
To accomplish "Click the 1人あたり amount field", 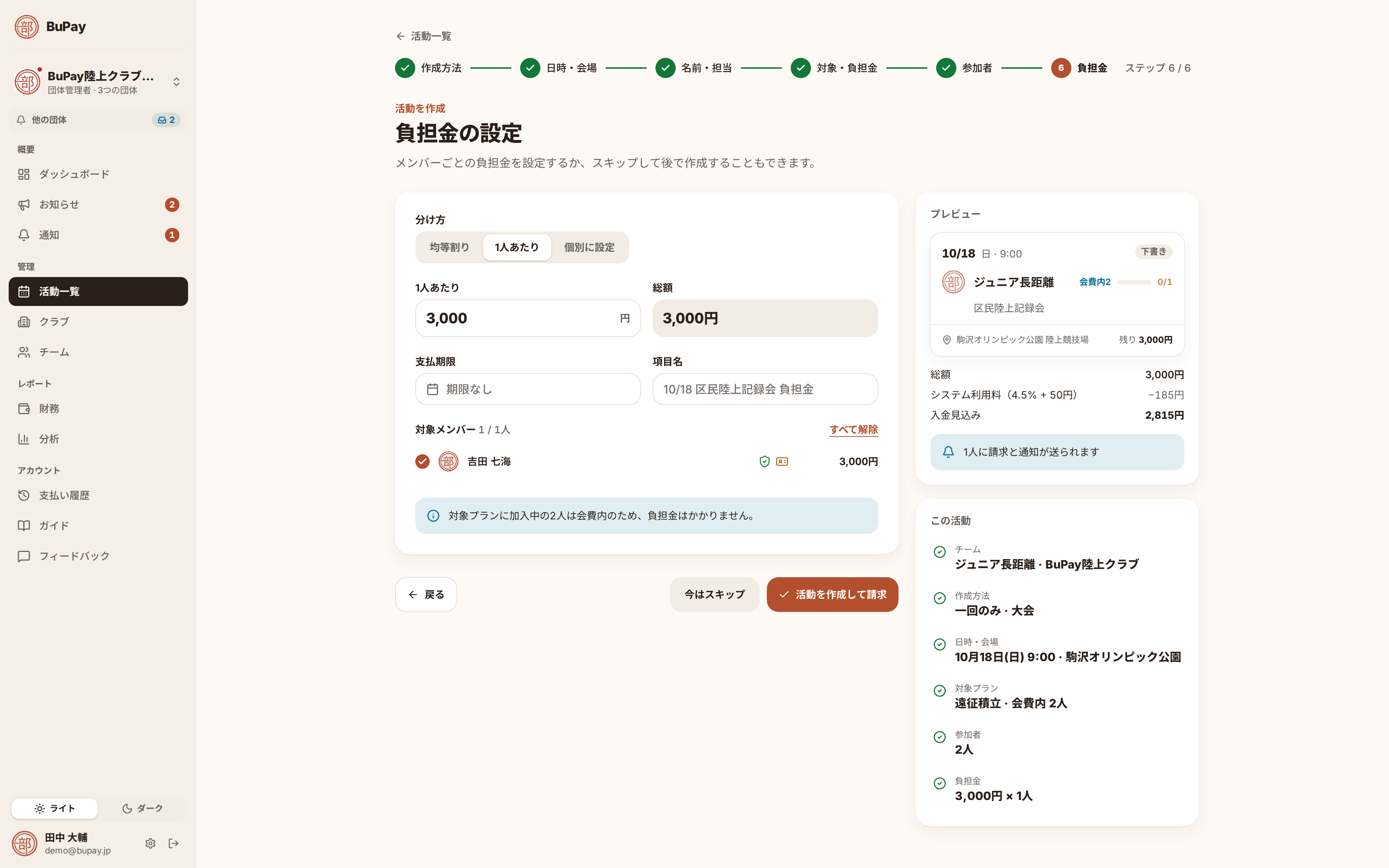I will tap(527, 318).
